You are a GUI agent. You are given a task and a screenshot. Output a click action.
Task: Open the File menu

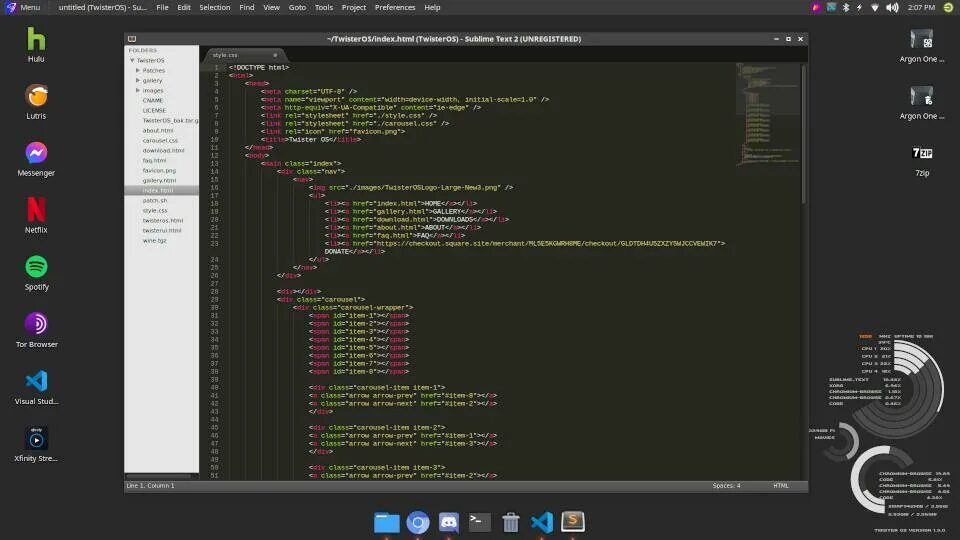click(x=162, y=7)
